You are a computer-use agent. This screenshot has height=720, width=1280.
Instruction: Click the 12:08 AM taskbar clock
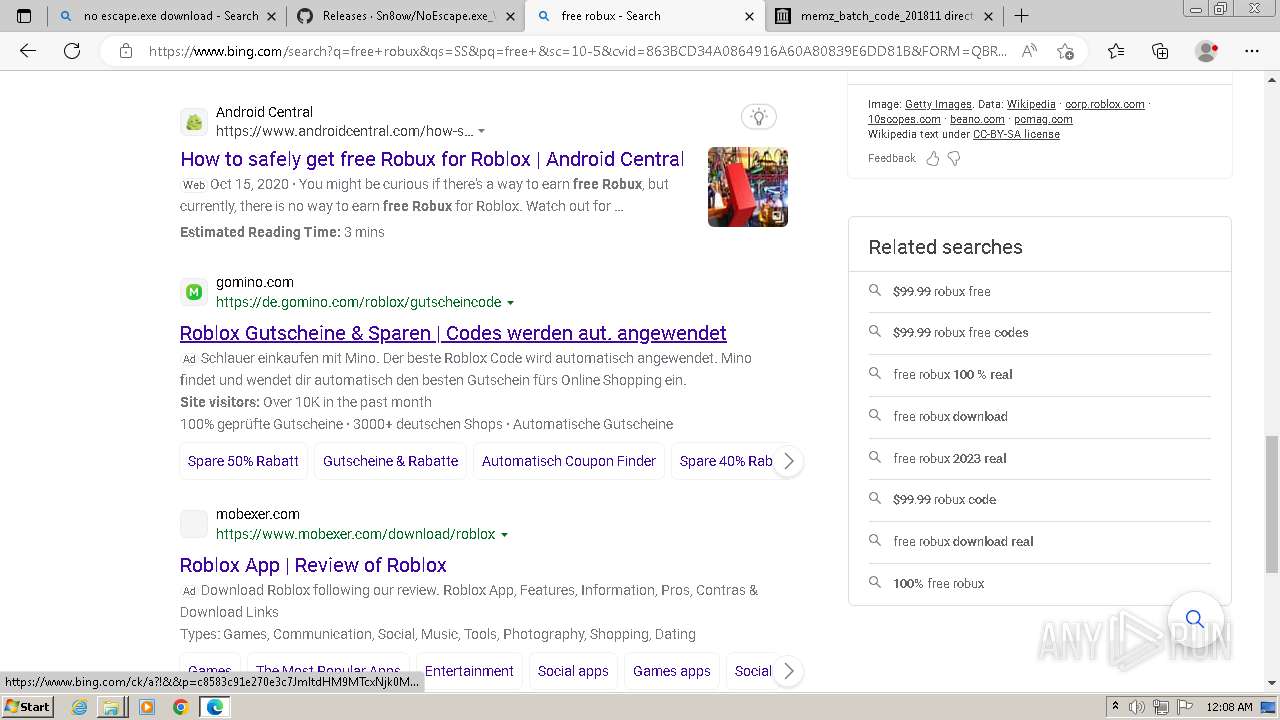click(x=1229, y=707)
